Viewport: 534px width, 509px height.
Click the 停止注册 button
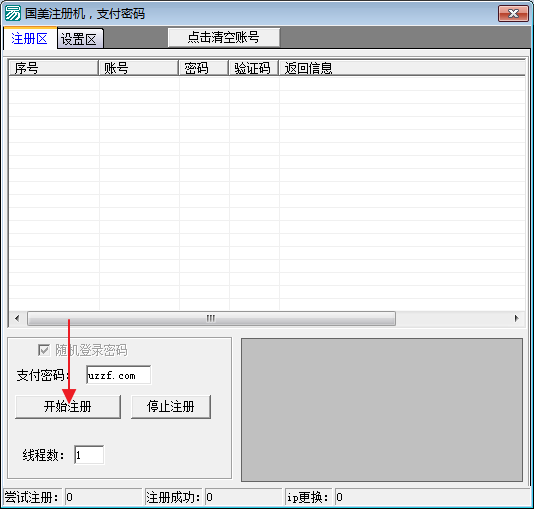pyautogui.click(x=171, y=407)
